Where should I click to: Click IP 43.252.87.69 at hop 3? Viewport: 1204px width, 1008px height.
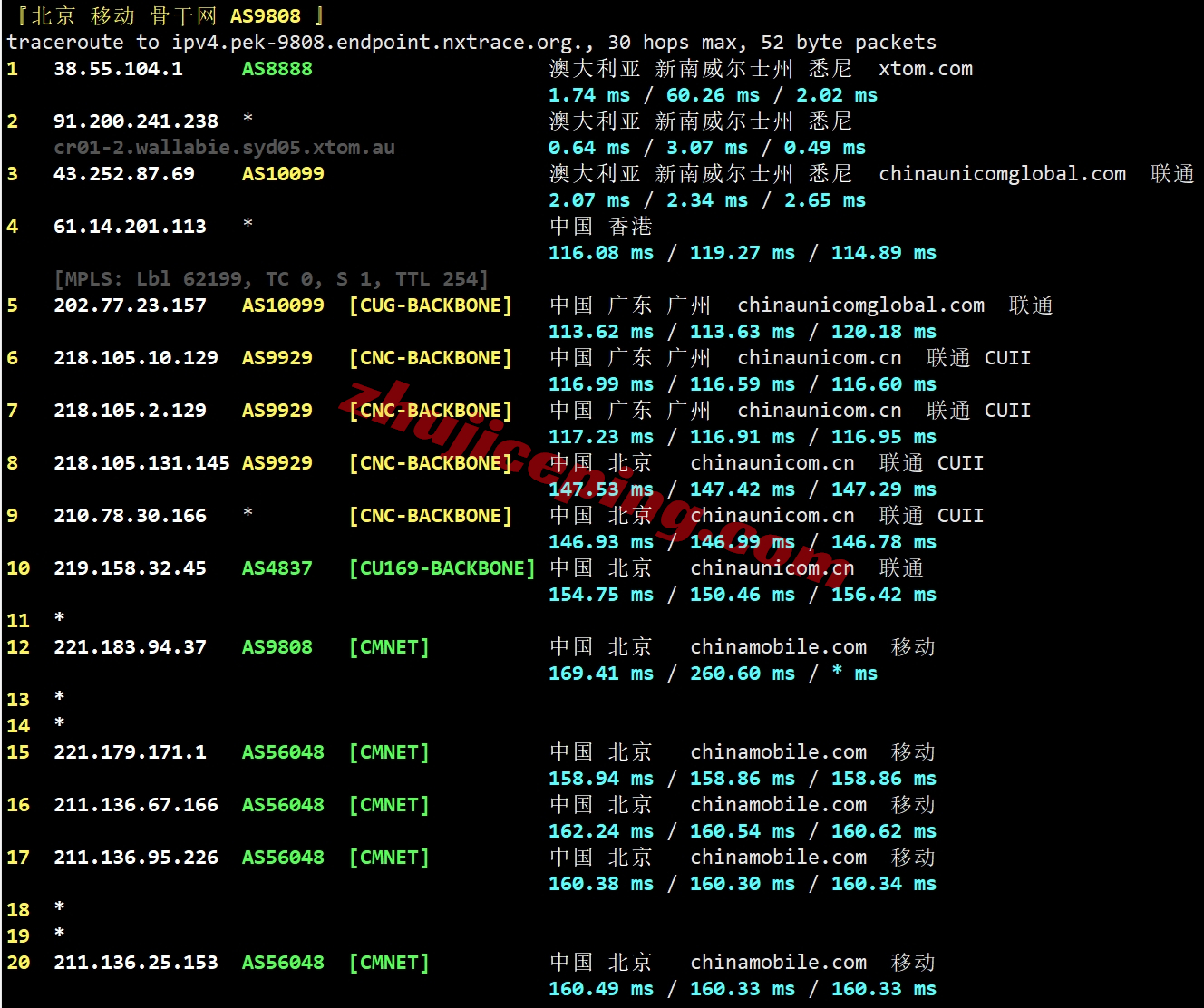pyautogui.click(x=124, y=174)
